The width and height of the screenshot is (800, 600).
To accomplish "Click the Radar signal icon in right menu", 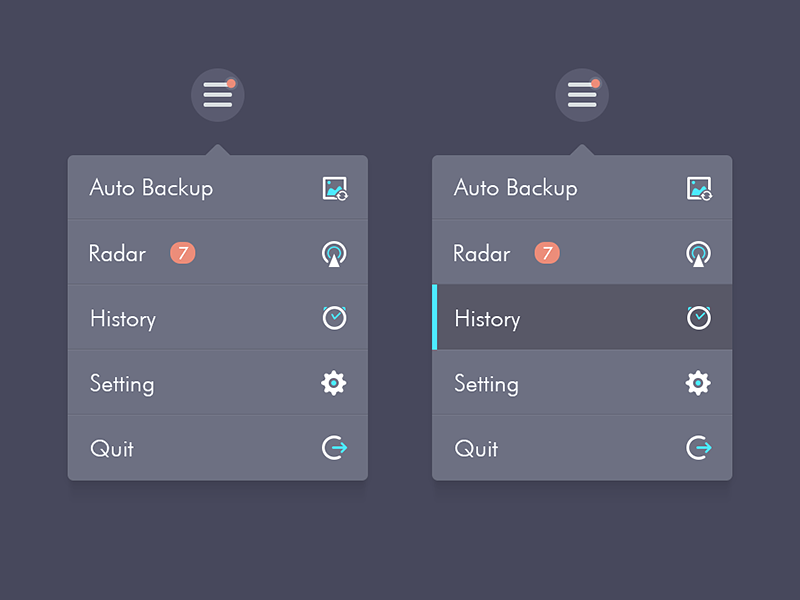I will (x=699, y=254).
